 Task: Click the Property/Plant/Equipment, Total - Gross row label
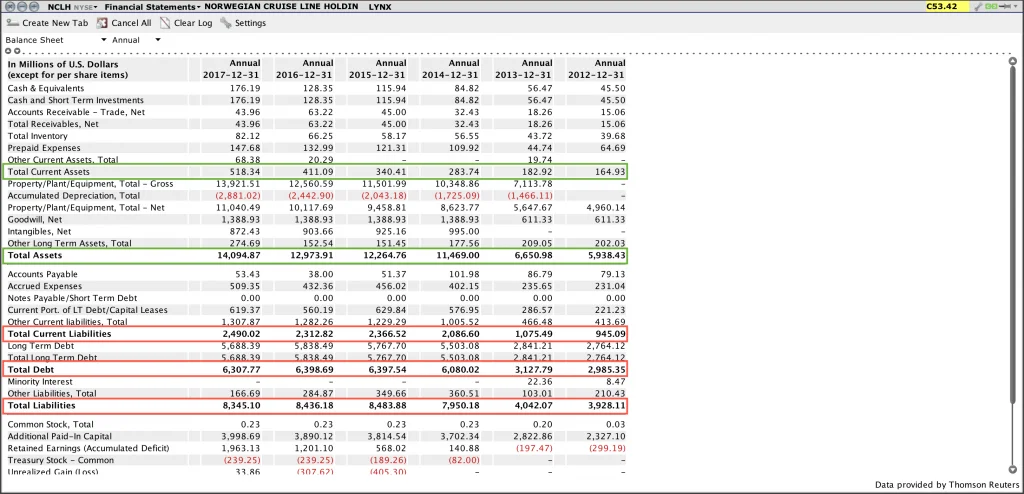click(x=90, y=184)
